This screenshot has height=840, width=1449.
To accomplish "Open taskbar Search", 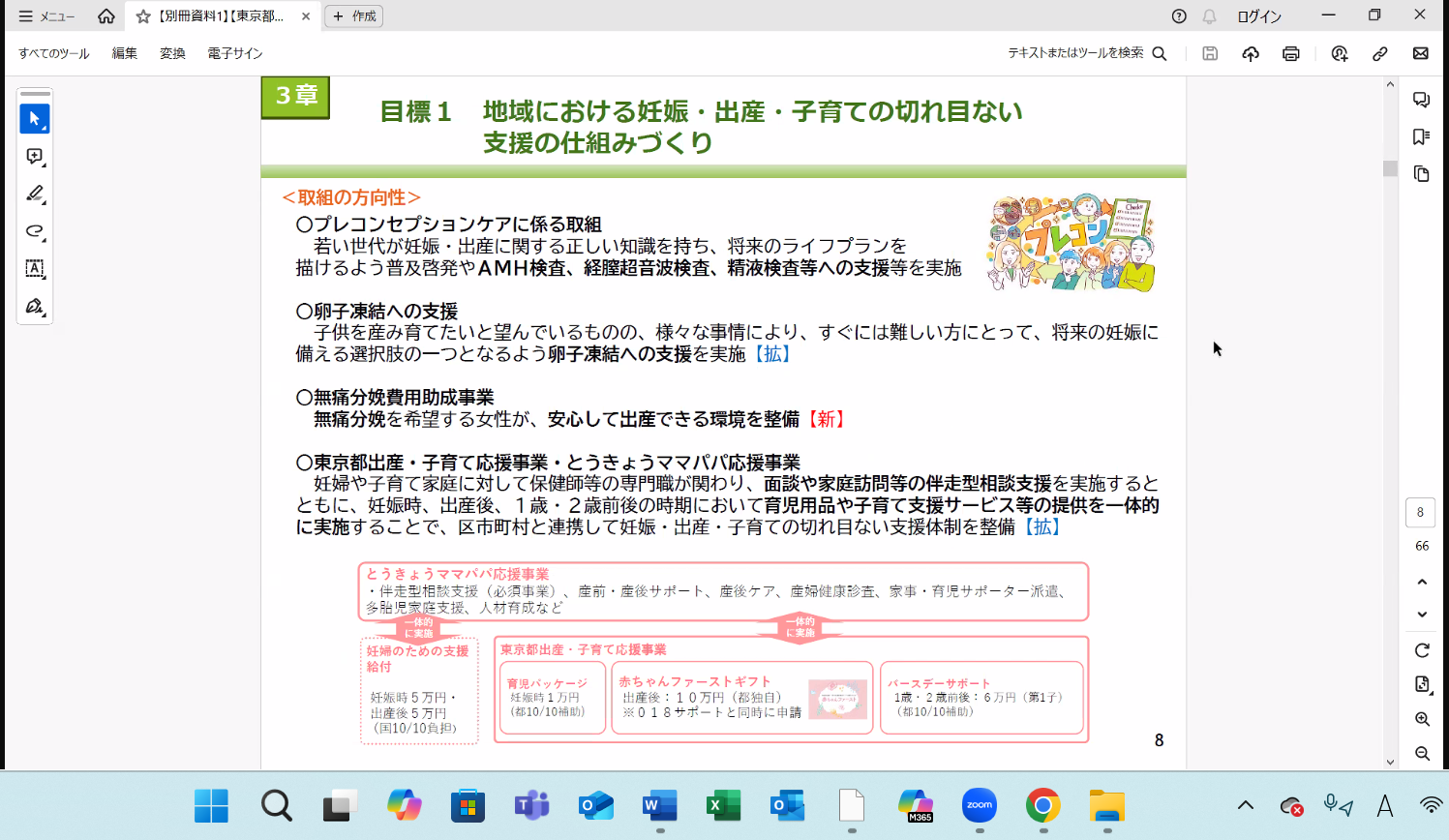I will 276,805.
